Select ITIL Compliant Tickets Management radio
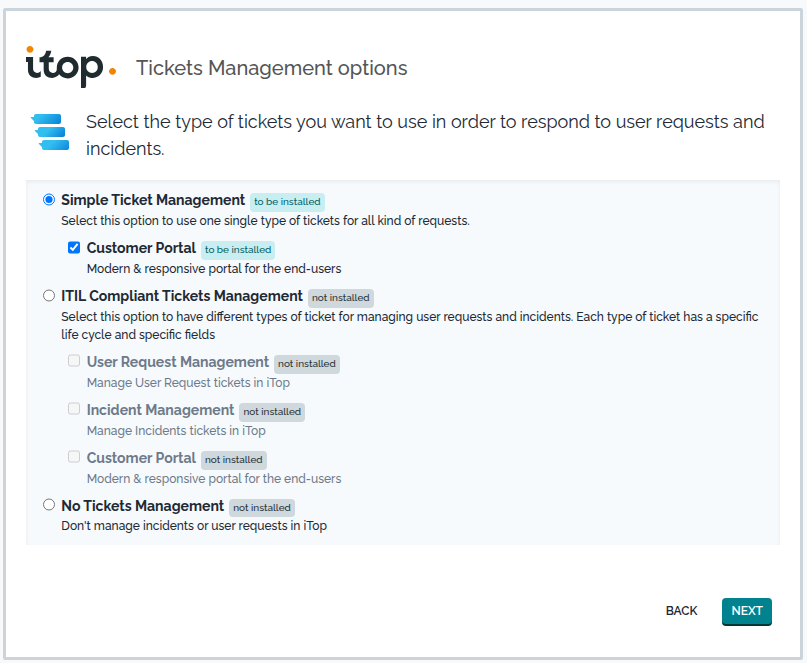The image size is (807, 663). pos(49,295)
